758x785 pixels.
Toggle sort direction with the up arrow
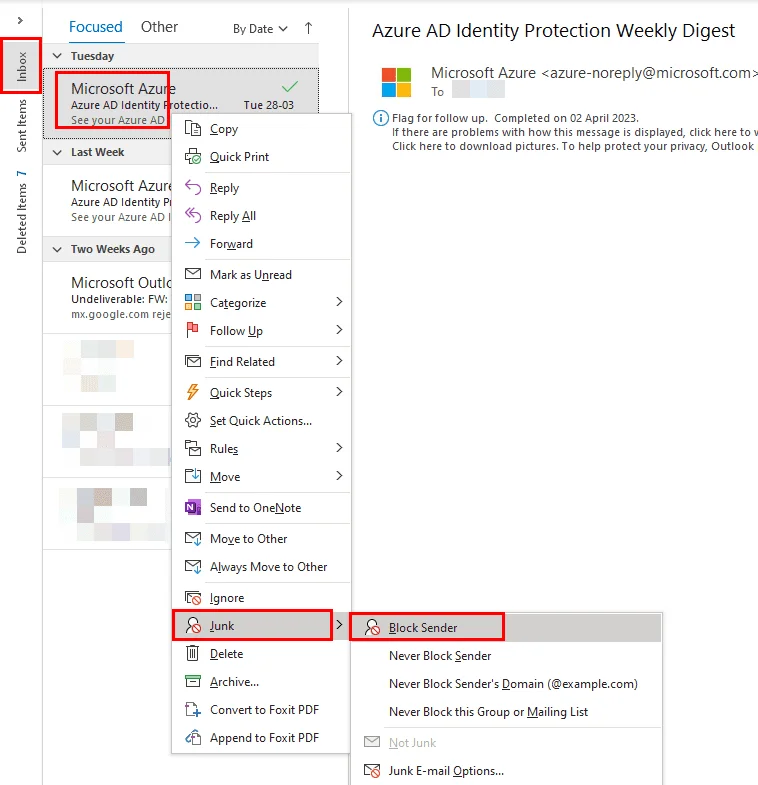tap(308, 29)
